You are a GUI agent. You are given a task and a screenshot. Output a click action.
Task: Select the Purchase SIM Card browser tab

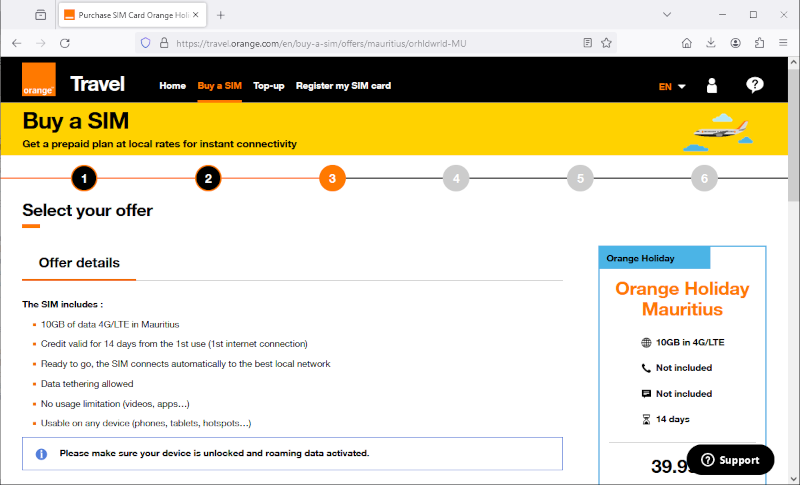[133, 15]
